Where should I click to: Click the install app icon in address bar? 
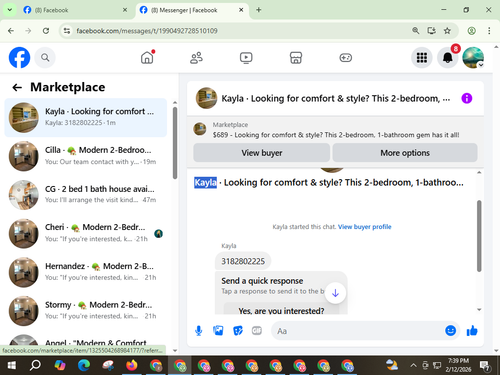tap(431, 31)
